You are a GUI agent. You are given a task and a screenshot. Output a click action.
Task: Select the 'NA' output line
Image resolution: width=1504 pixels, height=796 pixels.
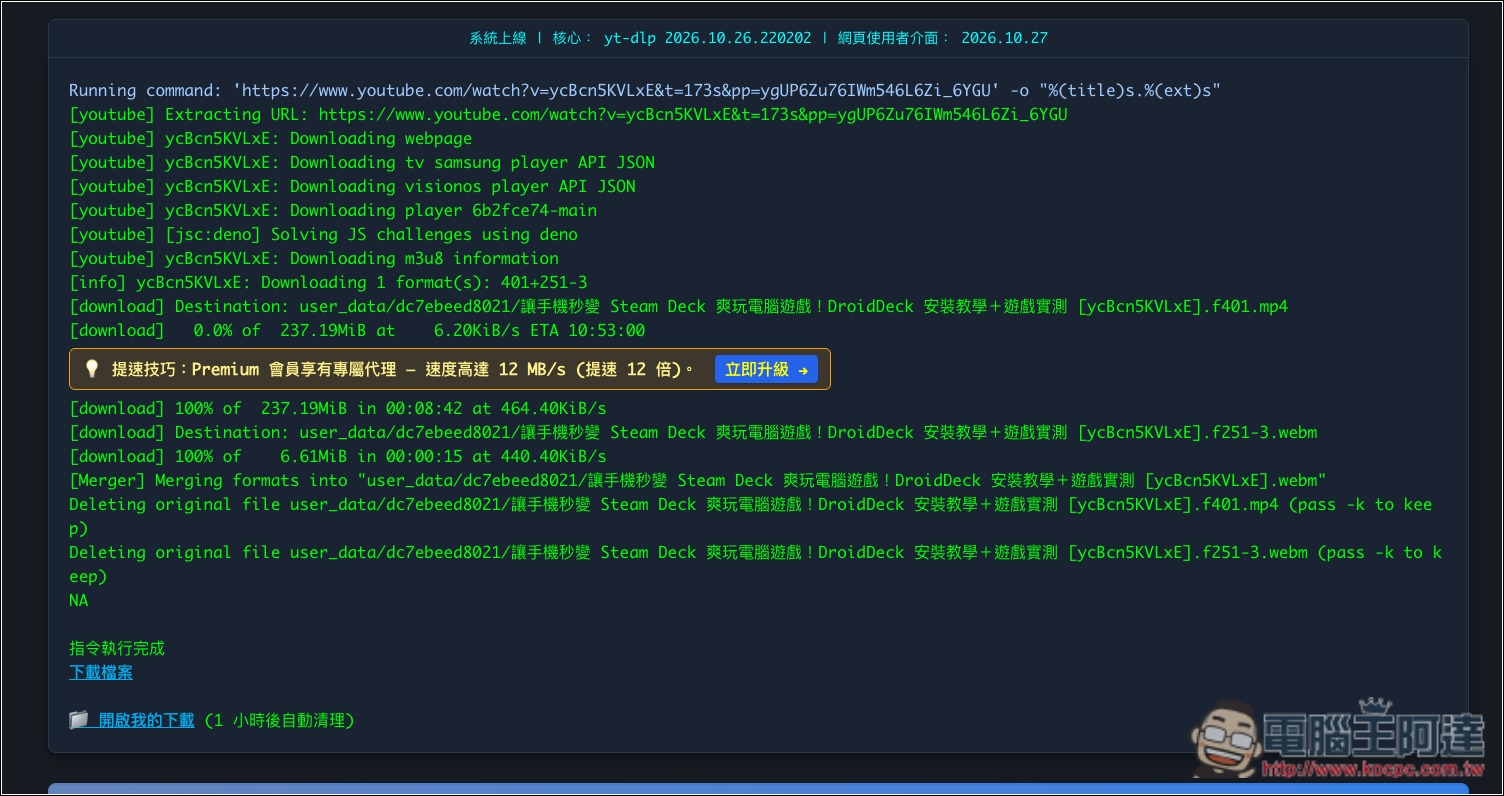click(79, 600)
